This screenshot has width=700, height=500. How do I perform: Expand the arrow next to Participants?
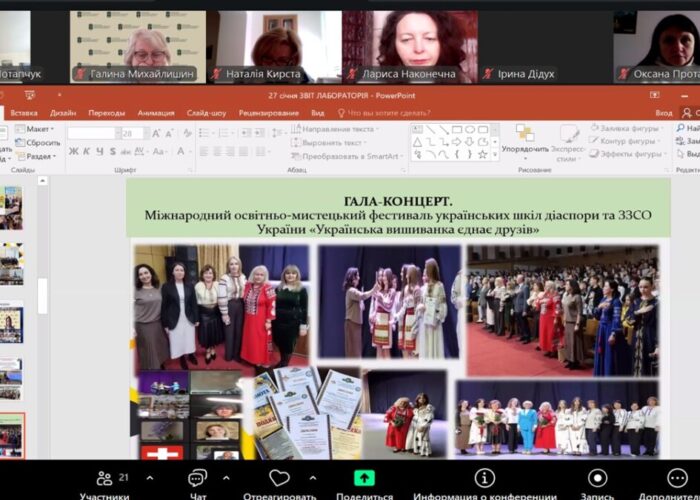pos(140,478)
